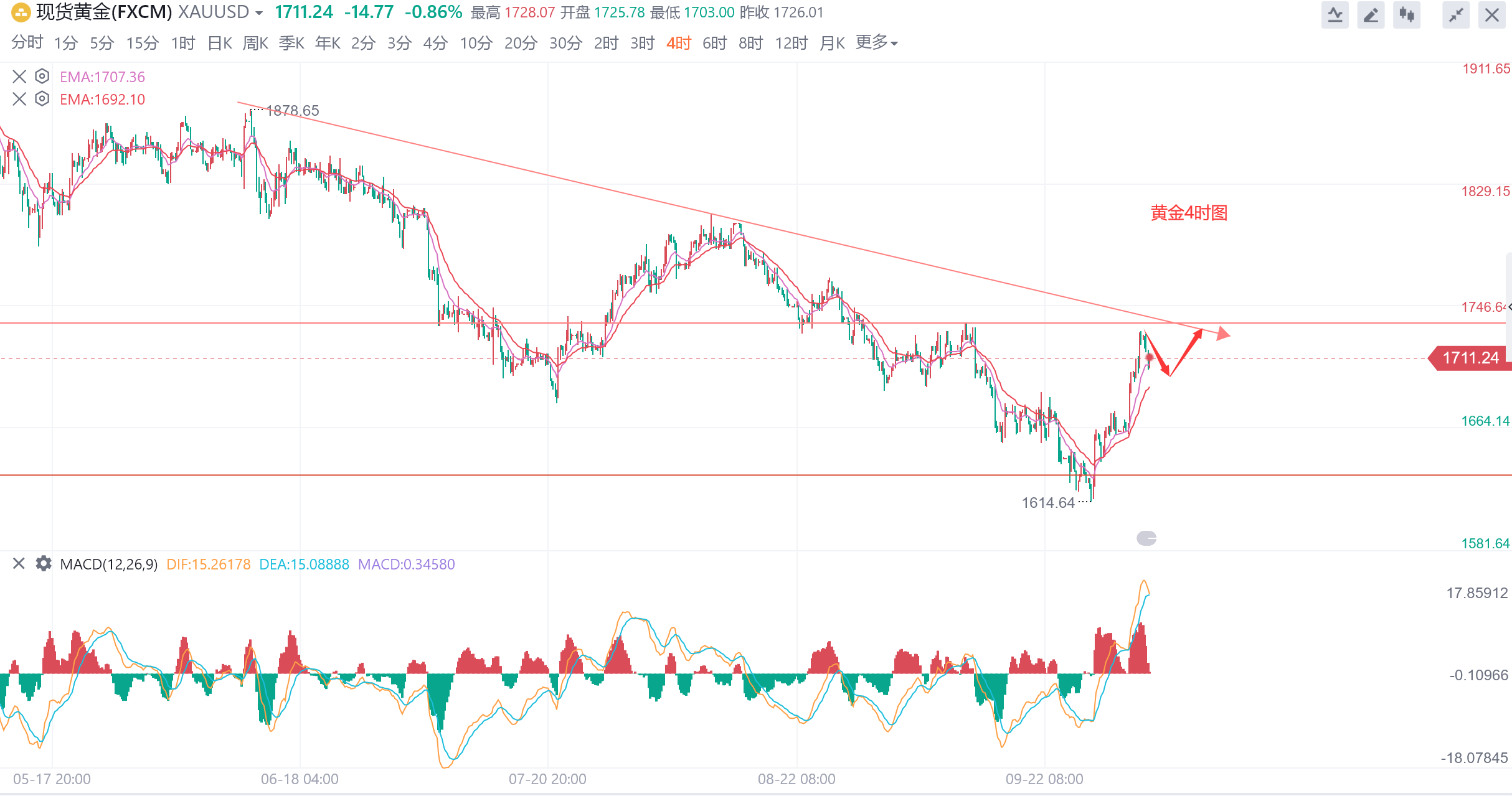
Task: Click the 05-17 20:00 time axis label
Action: 52,779
